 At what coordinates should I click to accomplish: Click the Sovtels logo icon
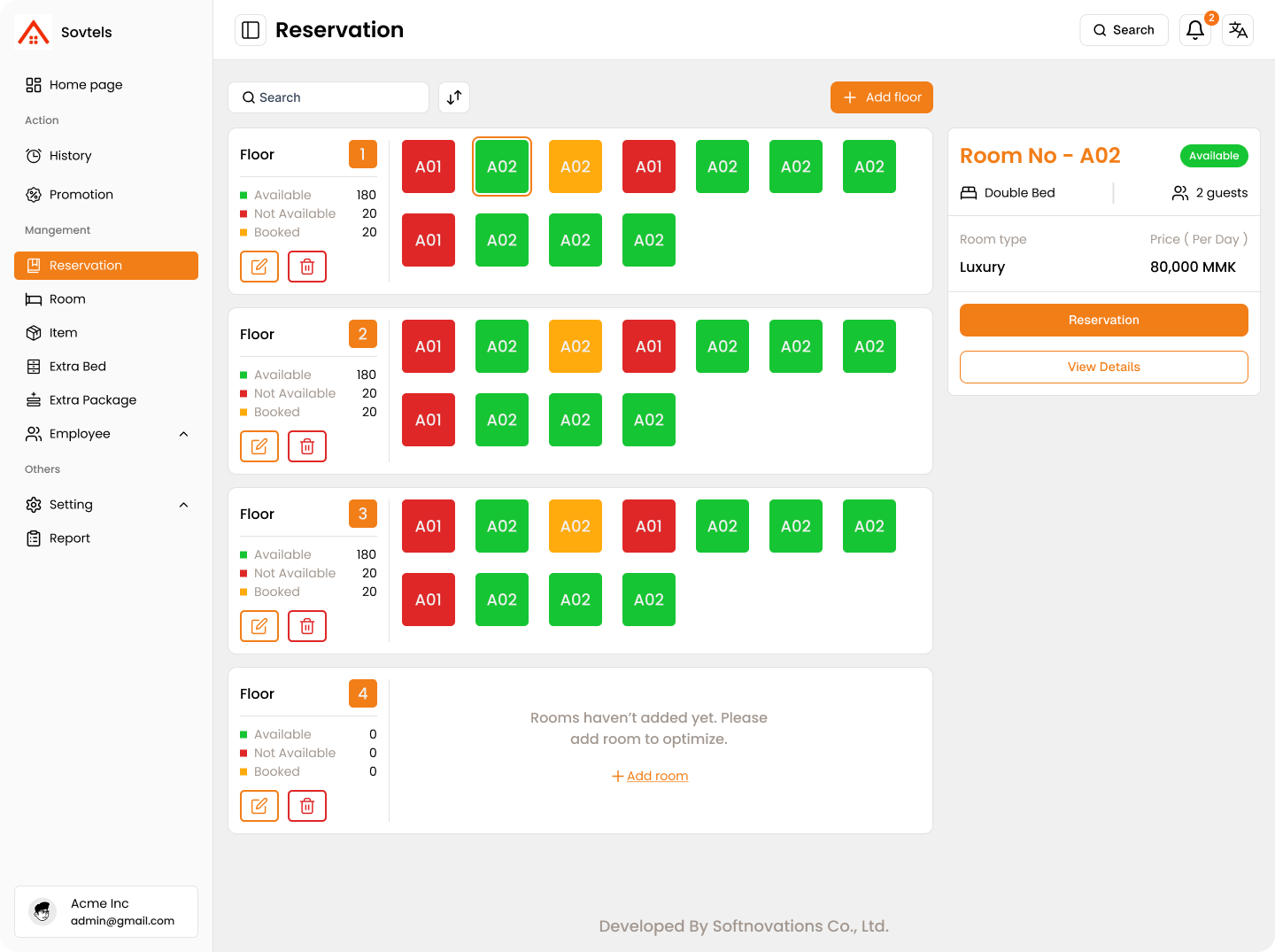34,32
